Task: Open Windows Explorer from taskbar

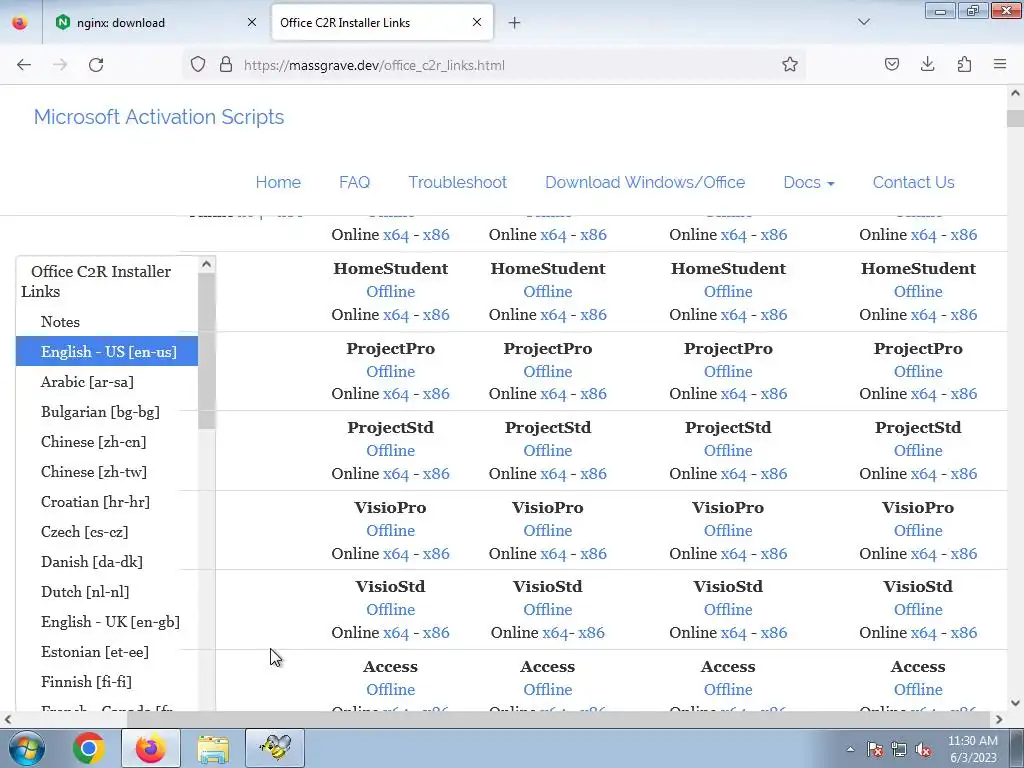Action: (x=213, y=748)
